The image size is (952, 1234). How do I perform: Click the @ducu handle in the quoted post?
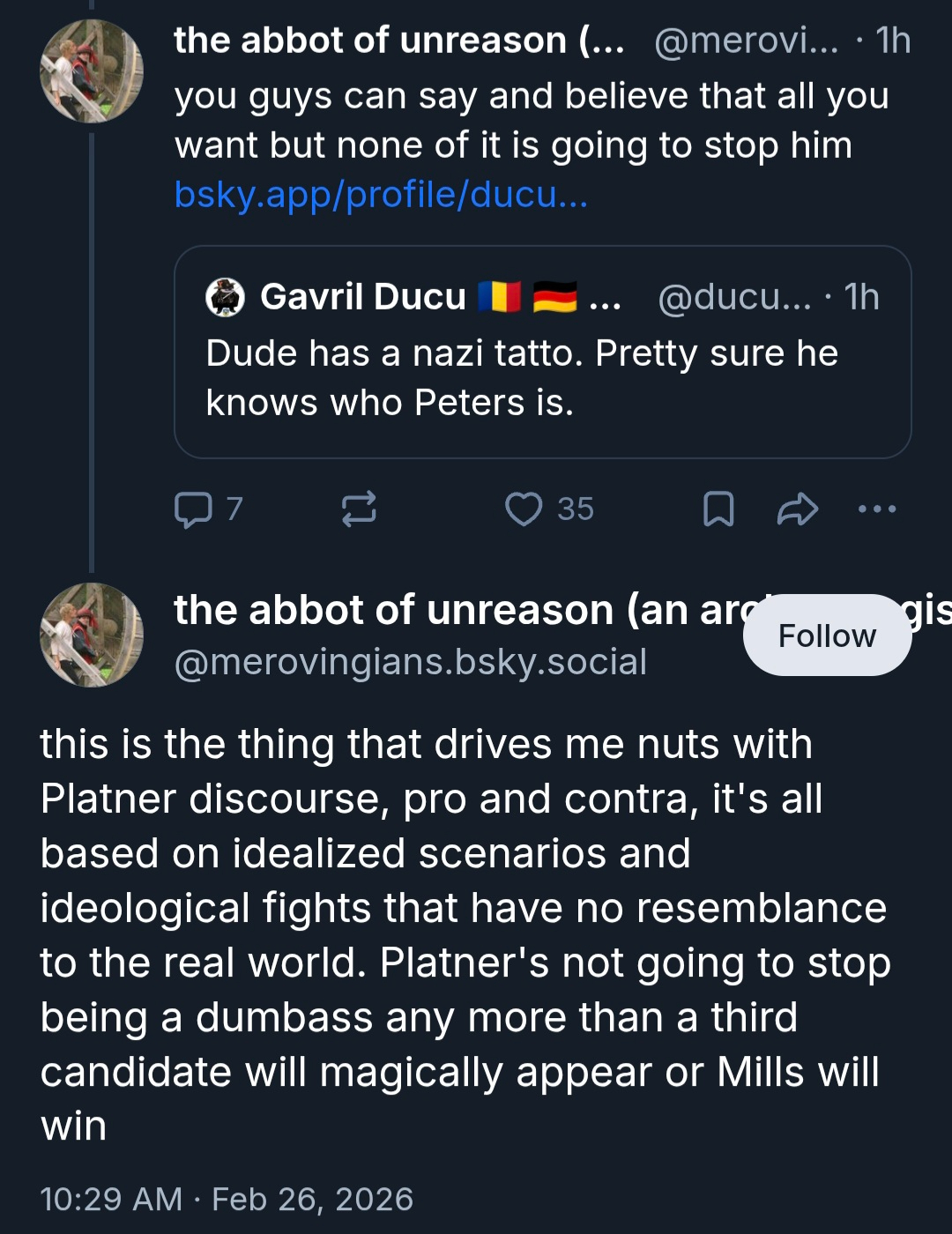(734, 297)
